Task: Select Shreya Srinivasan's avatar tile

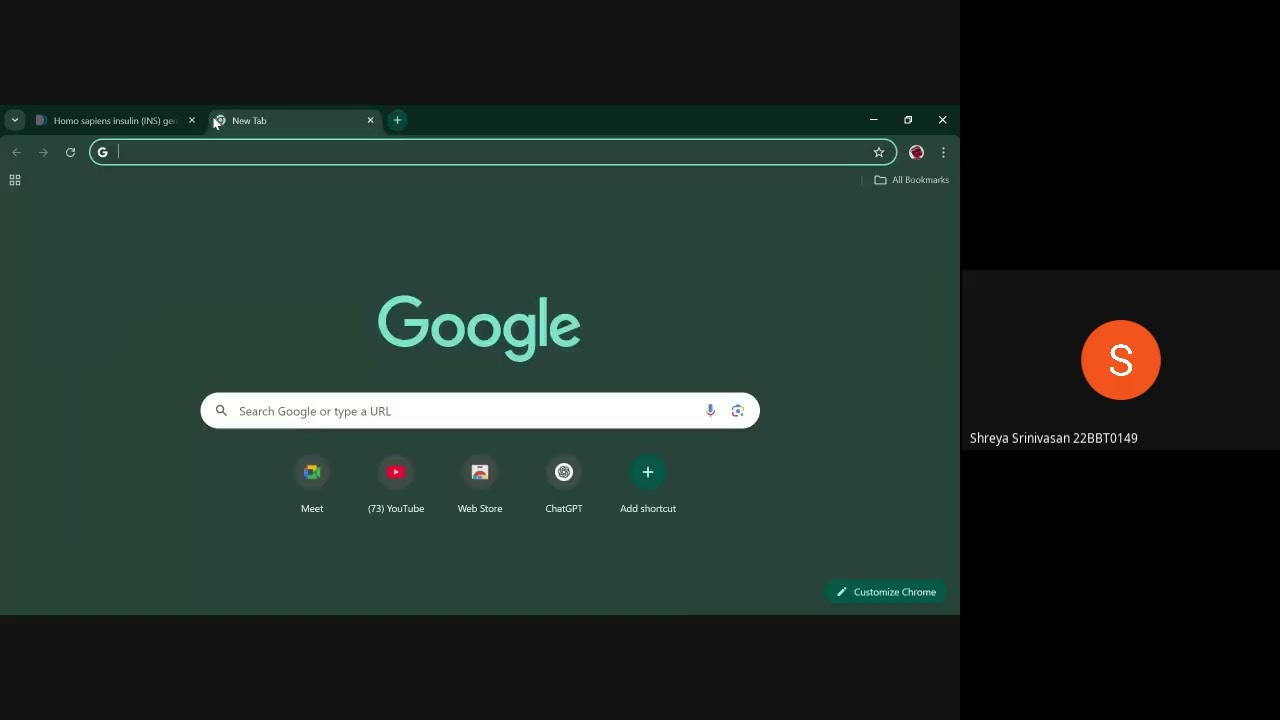Action: click(1121, 360)
